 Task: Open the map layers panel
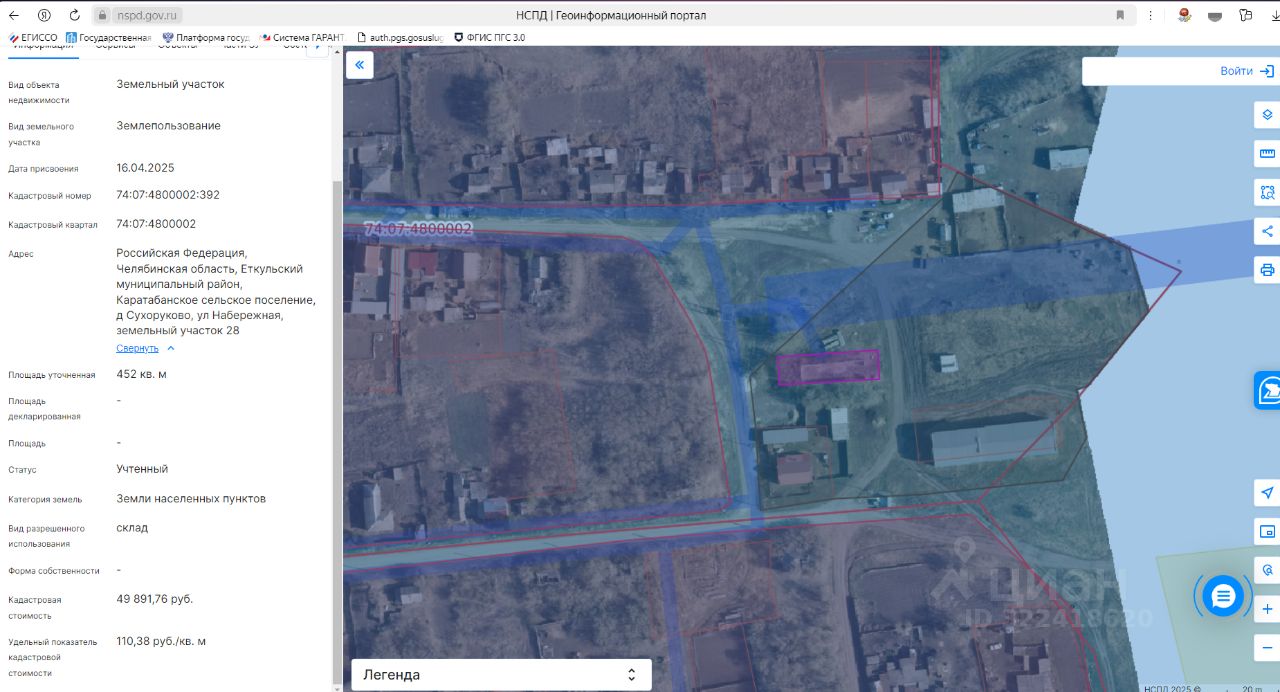pos(1267,115)
